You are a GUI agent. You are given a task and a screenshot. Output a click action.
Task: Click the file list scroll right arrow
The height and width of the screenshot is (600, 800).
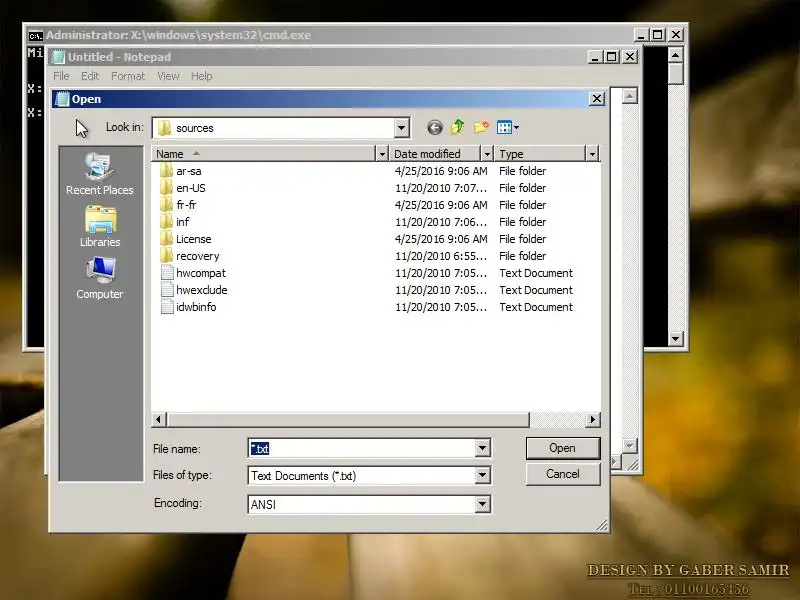pos(592,419)
